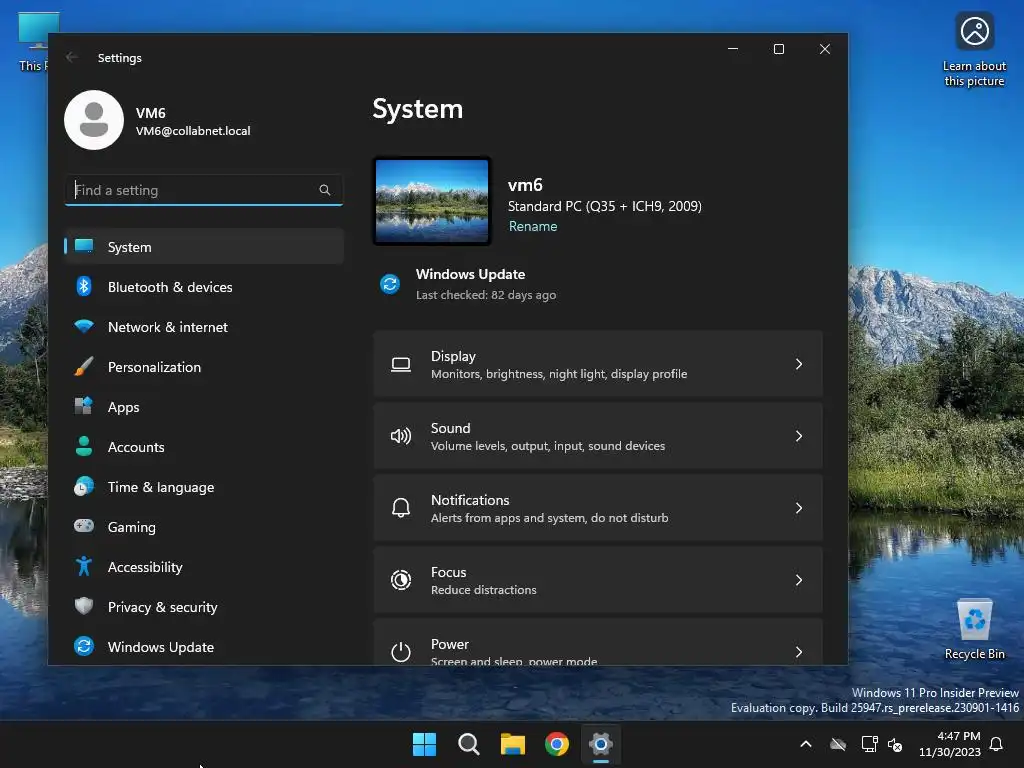1024x768 pixels.
Task: Click the Apps icon in sidebar
Action: click(84, 406)
